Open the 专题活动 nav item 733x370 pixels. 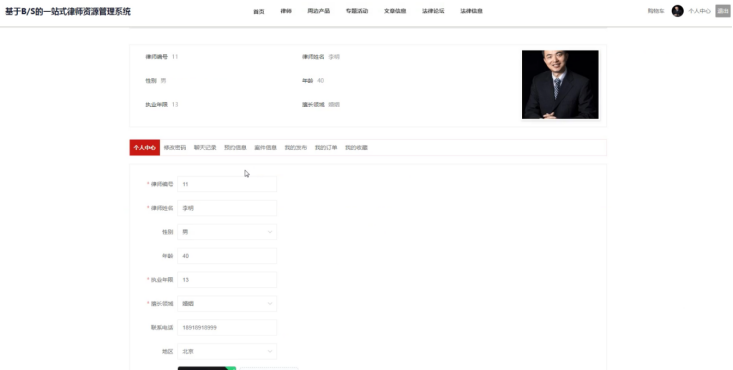pyautogui.click(x=357, y=11)
